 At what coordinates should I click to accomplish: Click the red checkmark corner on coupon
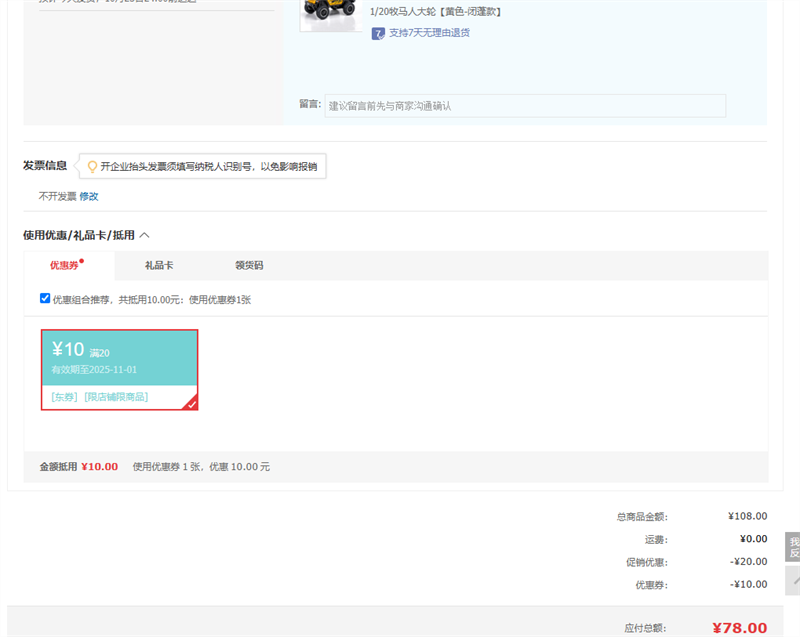tap(190, 403)
